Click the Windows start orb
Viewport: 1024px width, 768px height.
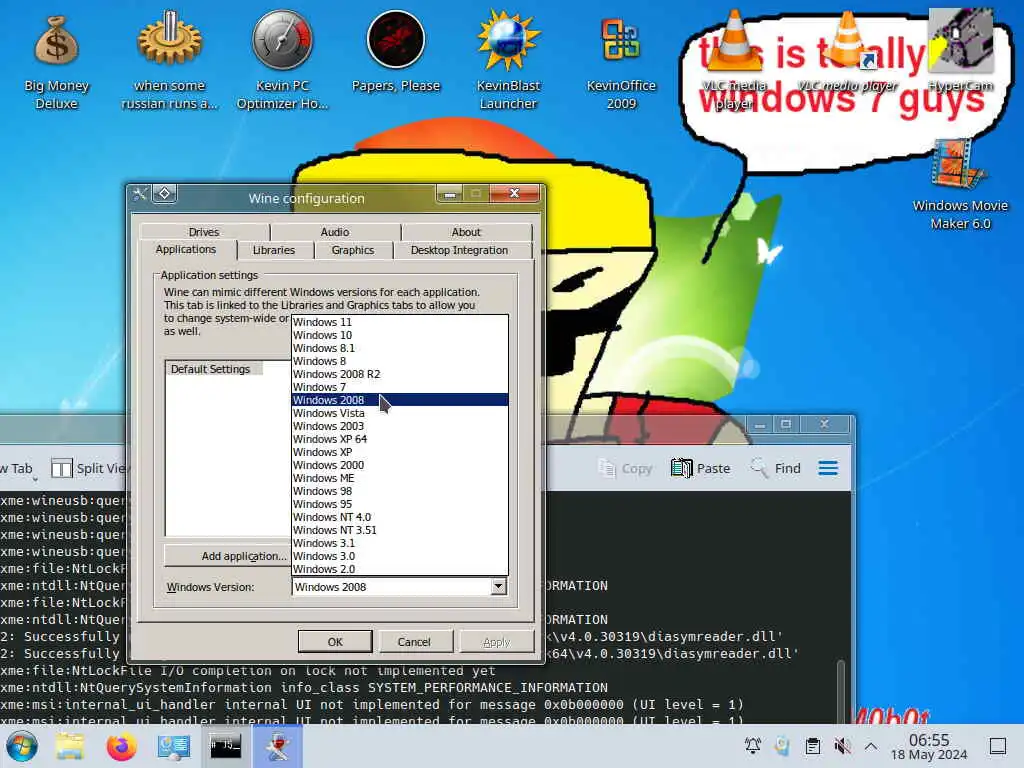22,746
